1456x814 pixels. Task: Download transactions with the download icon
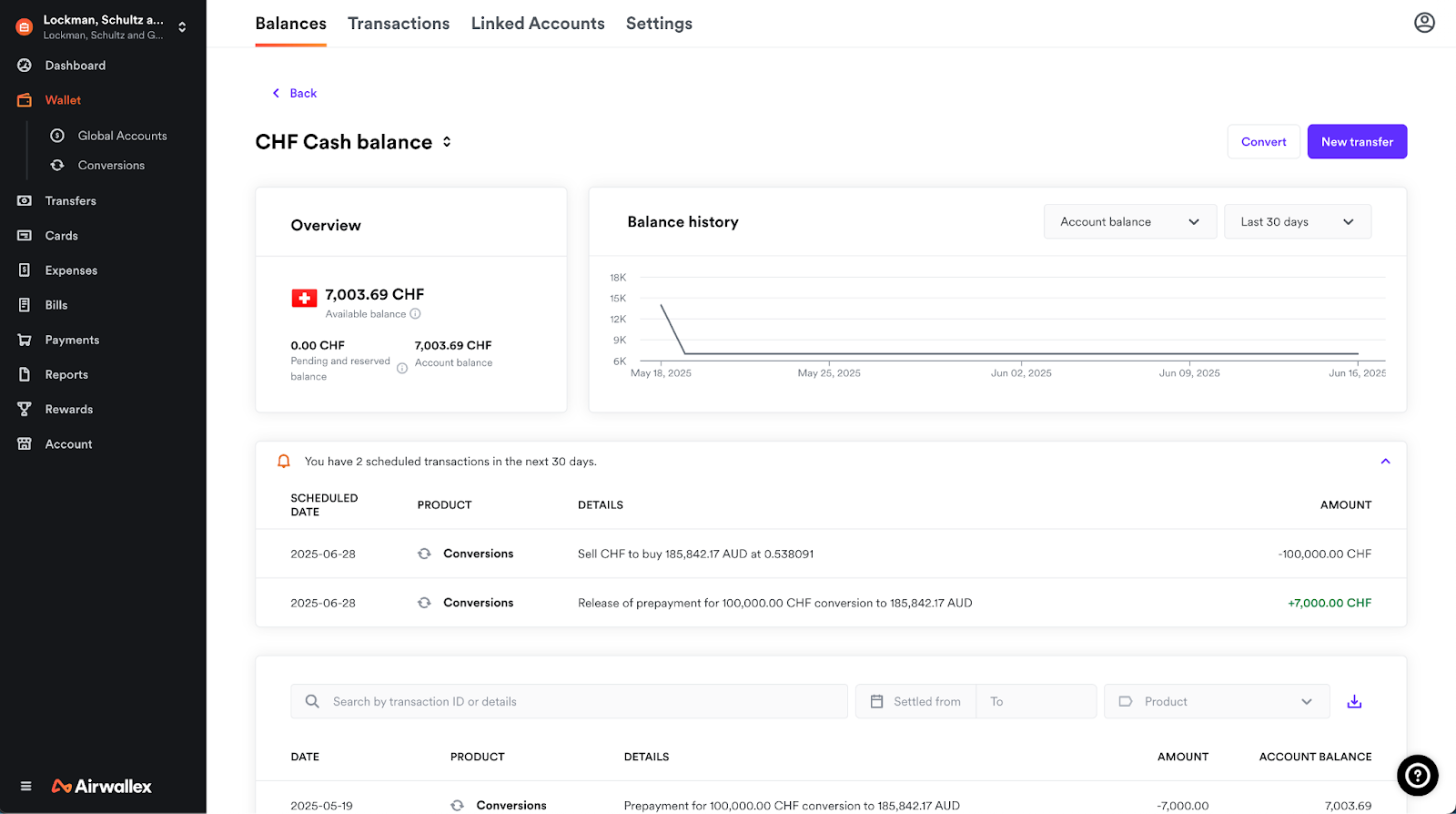[1354, 701]
